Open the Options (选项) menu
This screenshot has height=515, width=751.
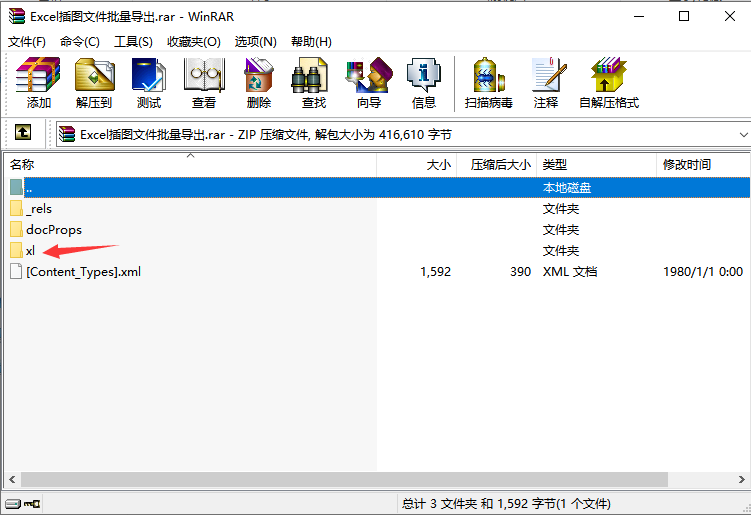tap(255, 42)
